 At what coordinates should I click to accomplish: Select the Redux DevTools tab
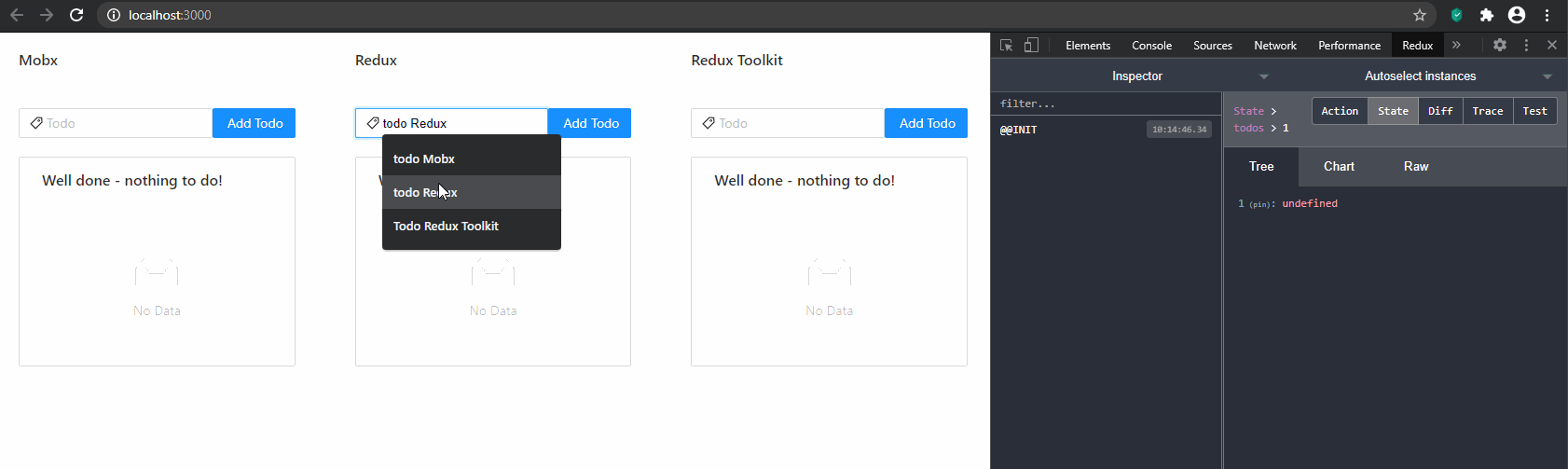click(x=1417, y=46)
